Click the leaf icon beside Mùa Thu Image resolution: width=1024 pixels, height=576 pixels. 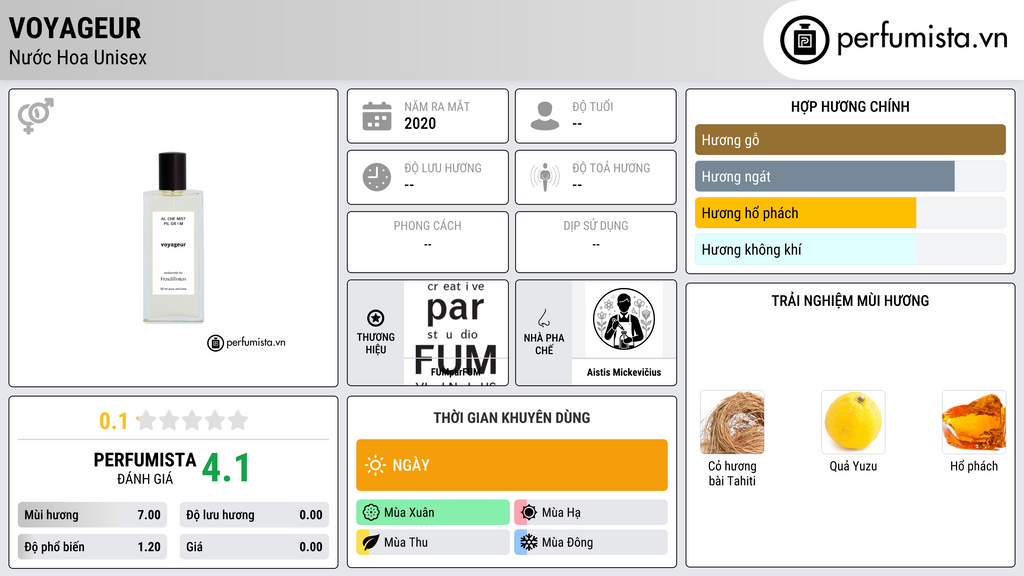(x=371, y=542)
